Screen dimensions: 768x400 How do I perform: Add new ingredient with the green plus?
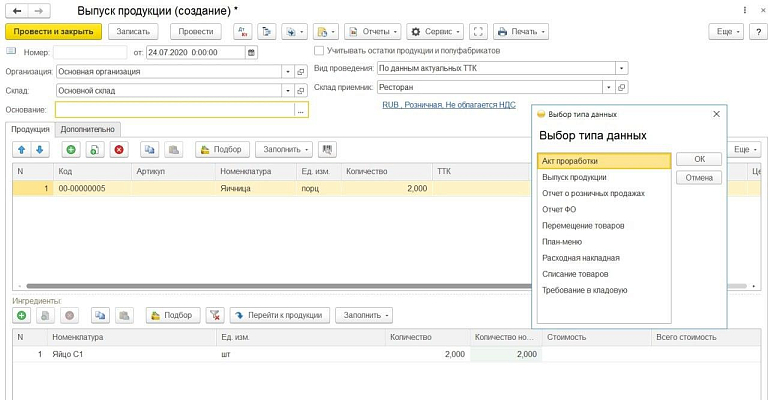22,315
